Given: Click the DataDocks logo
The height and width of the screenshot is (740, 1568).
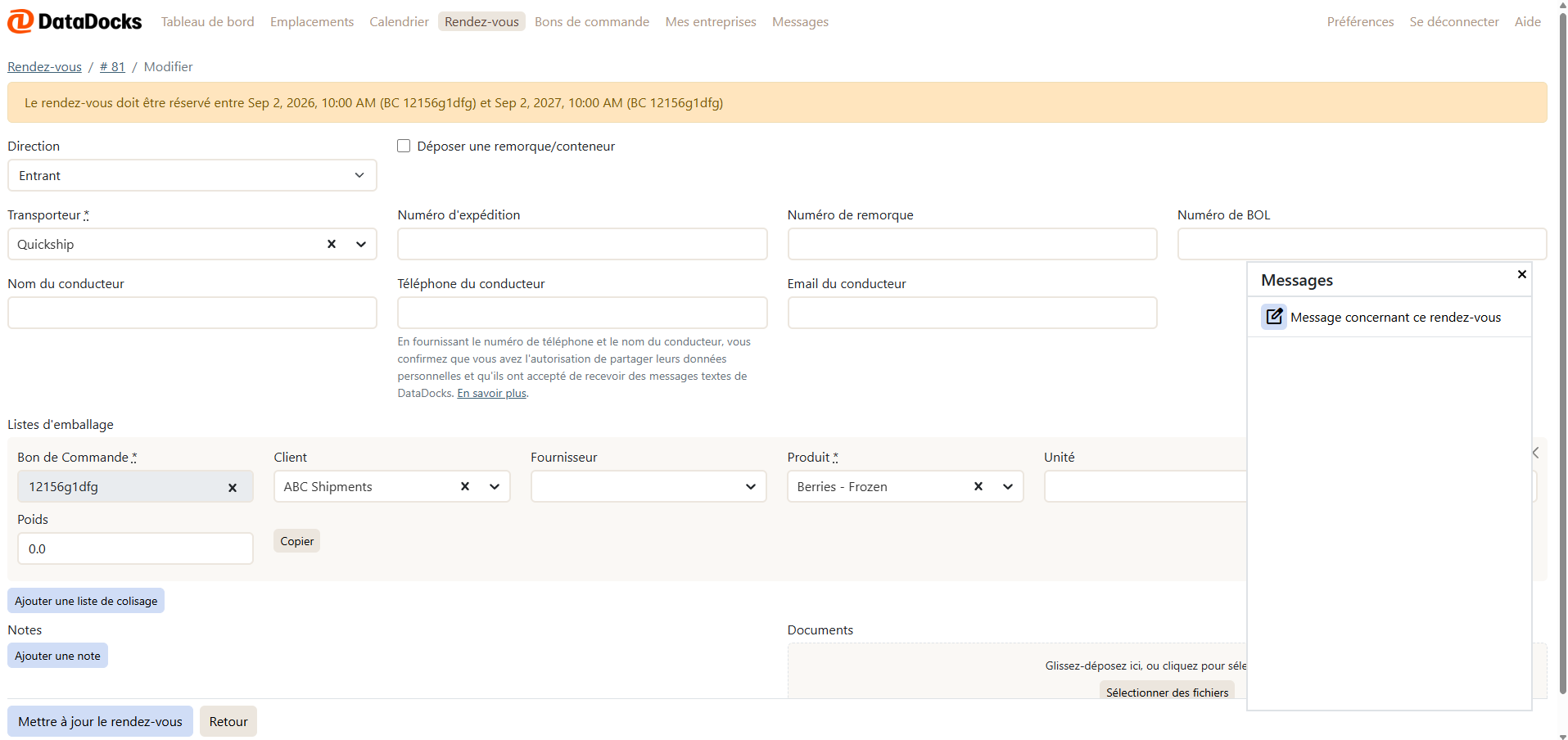Looking at the screenshot, I should pos(75,21).
